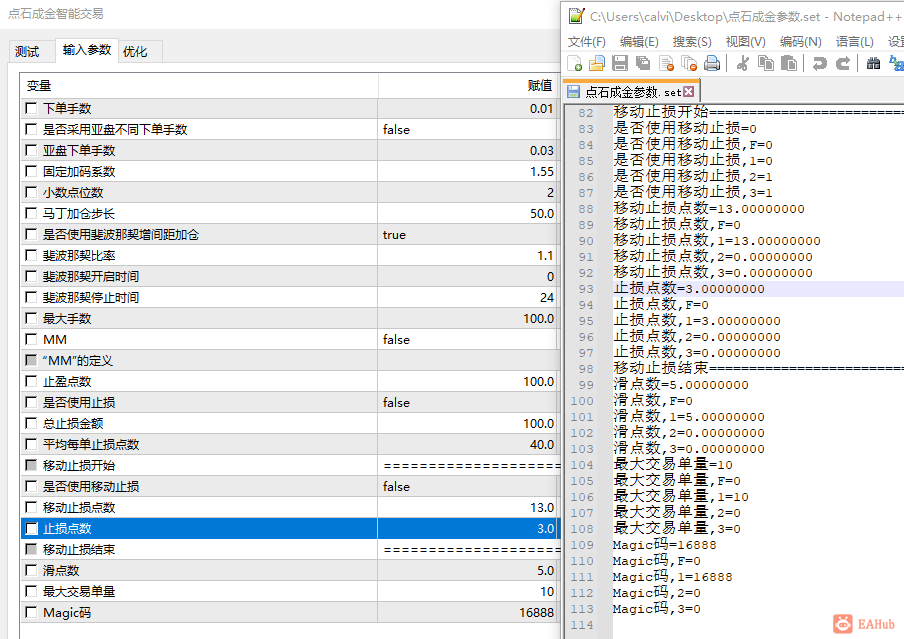Click the Save All toolbar icon
The width and height of the screenshot is (904, 639).
(643, 63)
